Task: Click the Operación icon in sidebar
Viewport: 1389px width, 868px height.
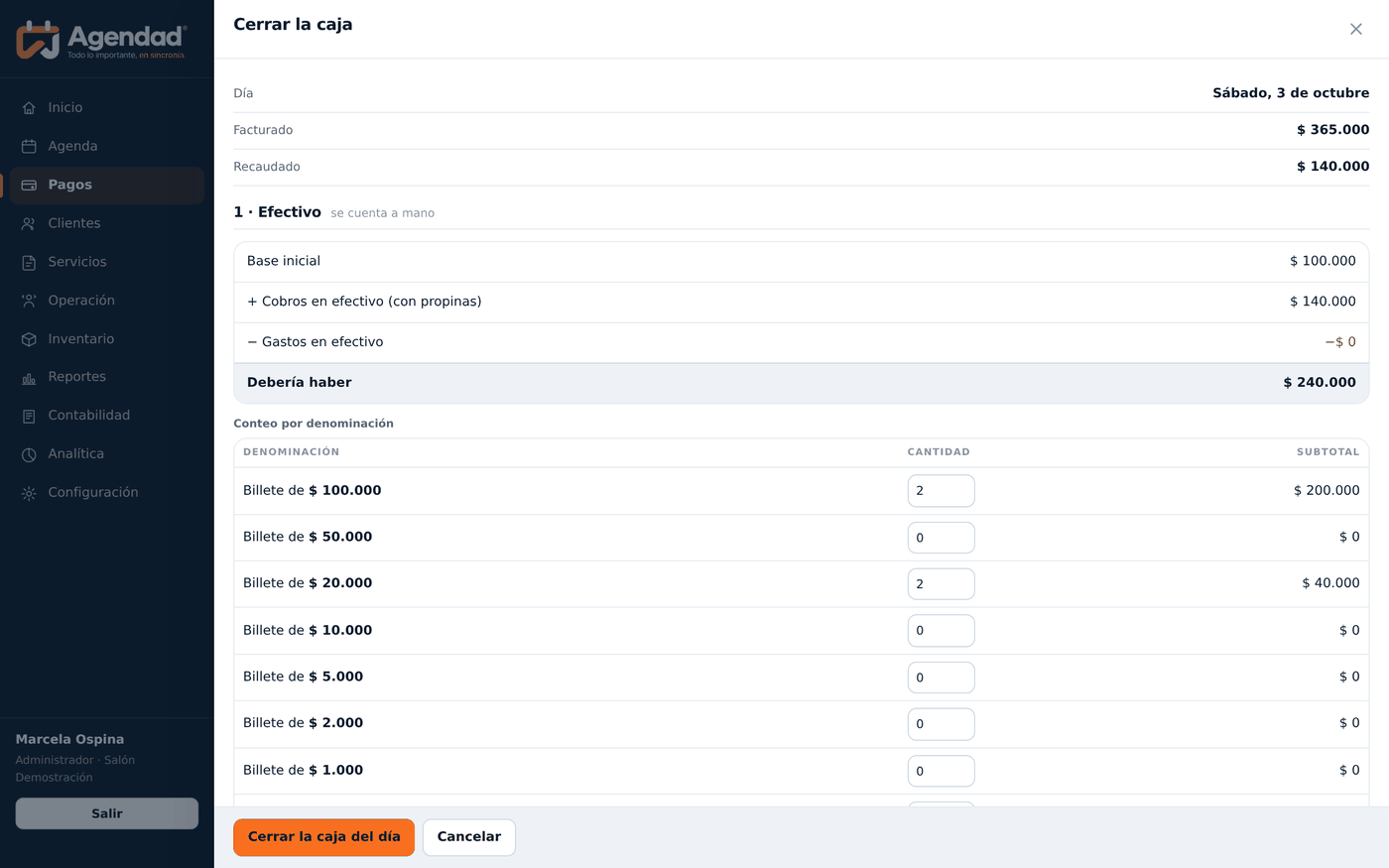Action: tap(29, 301)
